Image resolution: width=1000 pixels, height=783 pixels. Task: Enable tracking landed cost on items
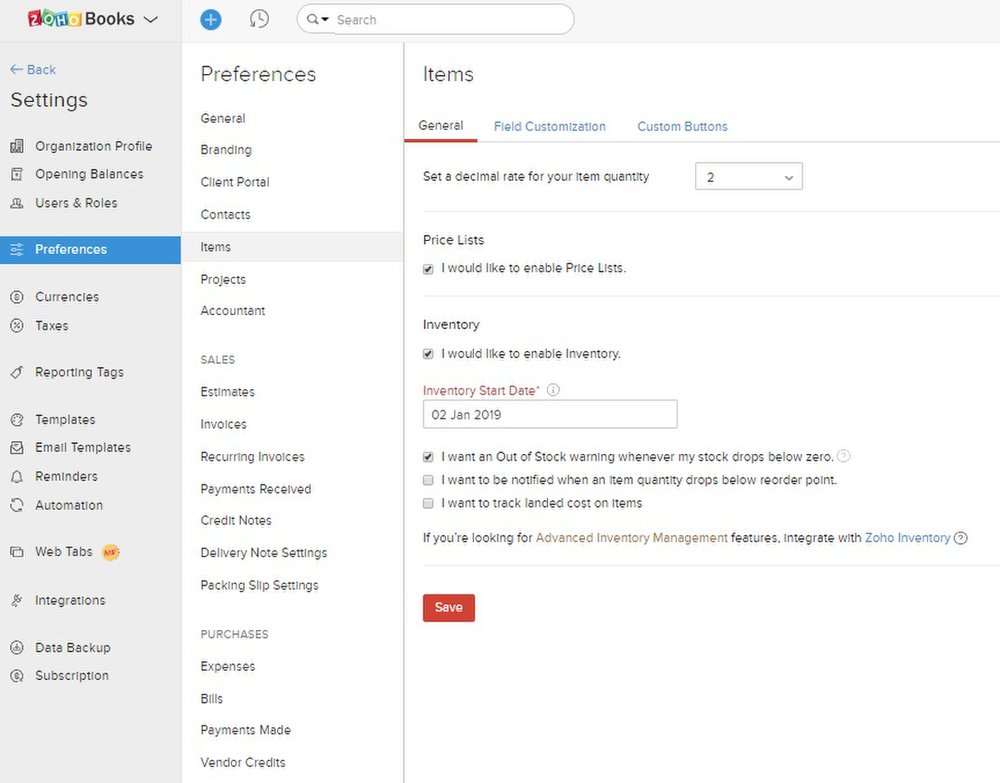click(428, 503)
